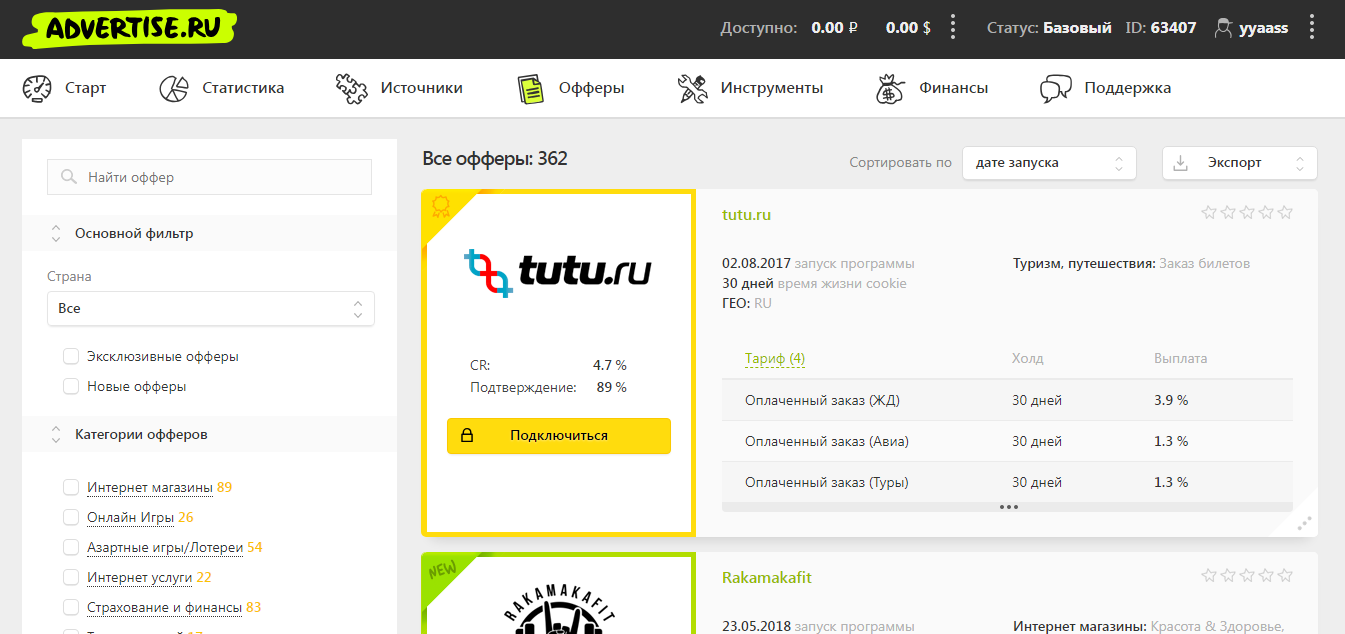Open the Страна dropdown showing Все
The height and width of the screenshot is (634, 1345).
[211, 308]
